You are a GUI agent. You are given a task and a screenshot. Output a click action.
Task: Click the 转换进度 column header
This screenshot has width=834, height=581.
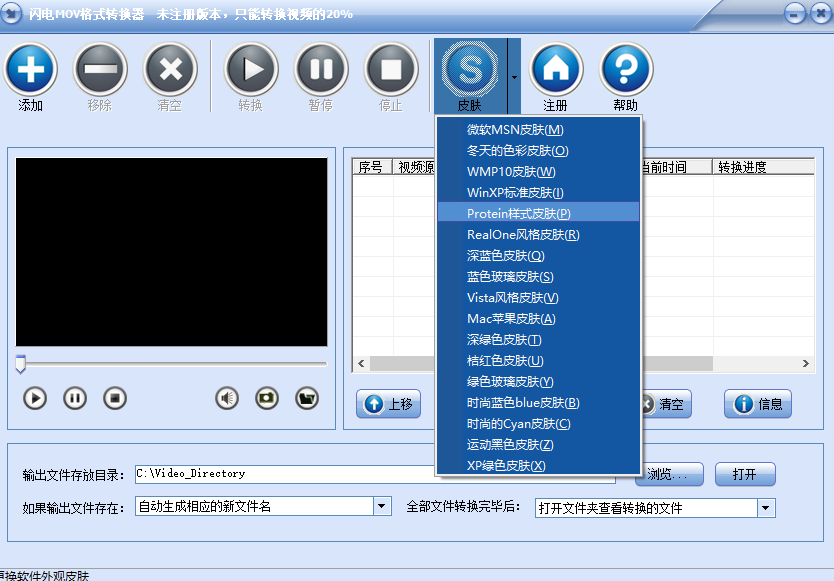point(763,167)
